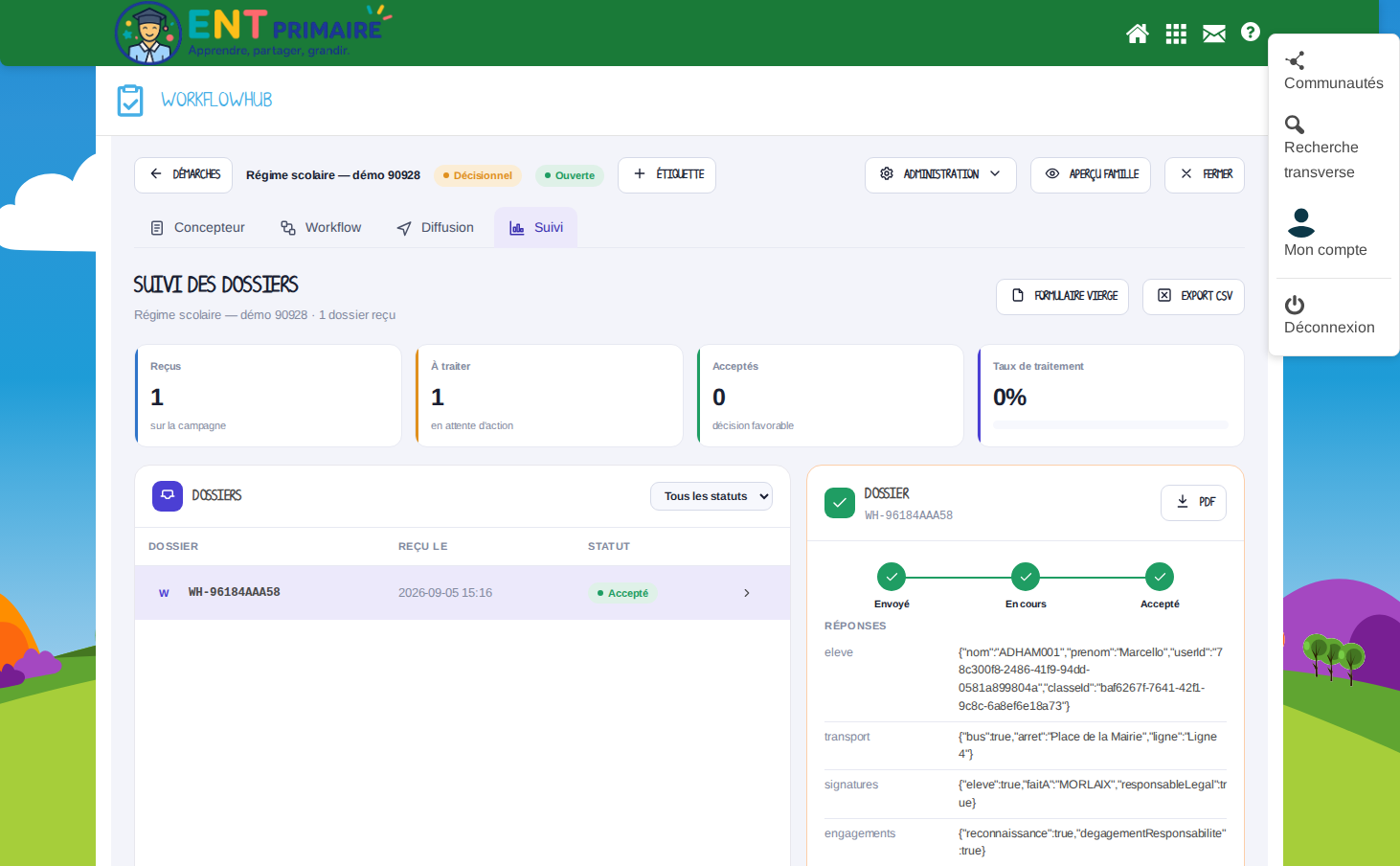Expand the Administration dropdown
This screenshot has height=866, width=1400.
940,175
